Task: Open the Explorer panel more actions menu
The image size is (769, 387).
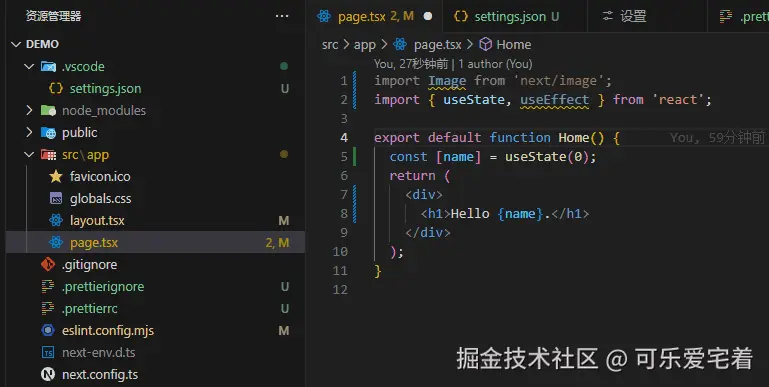Action: pyautogui.click(x=282, y=16)
